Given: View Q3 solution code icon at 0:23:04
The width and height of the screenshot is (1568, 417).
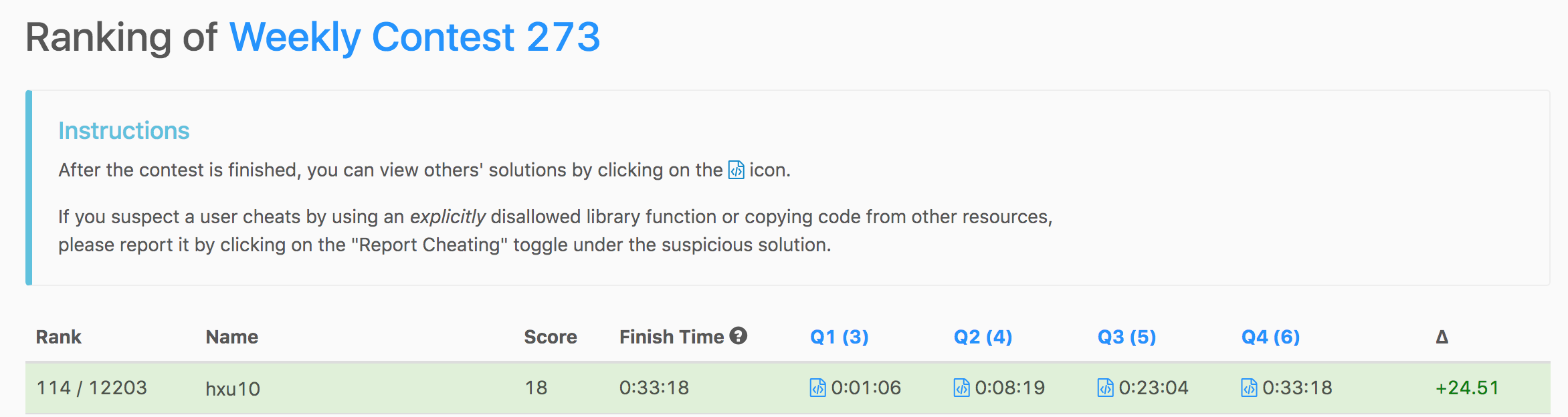Looking at the screenshot, I should (x=1105, y=388).
